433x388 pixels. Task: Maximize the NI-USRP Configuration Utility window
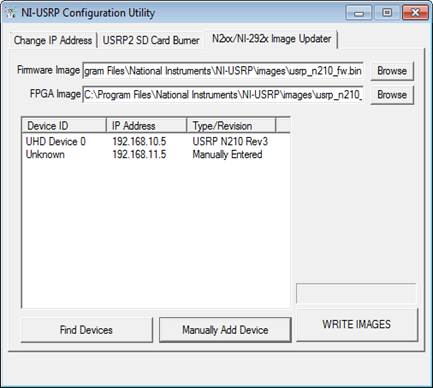(x=387, y=13)
